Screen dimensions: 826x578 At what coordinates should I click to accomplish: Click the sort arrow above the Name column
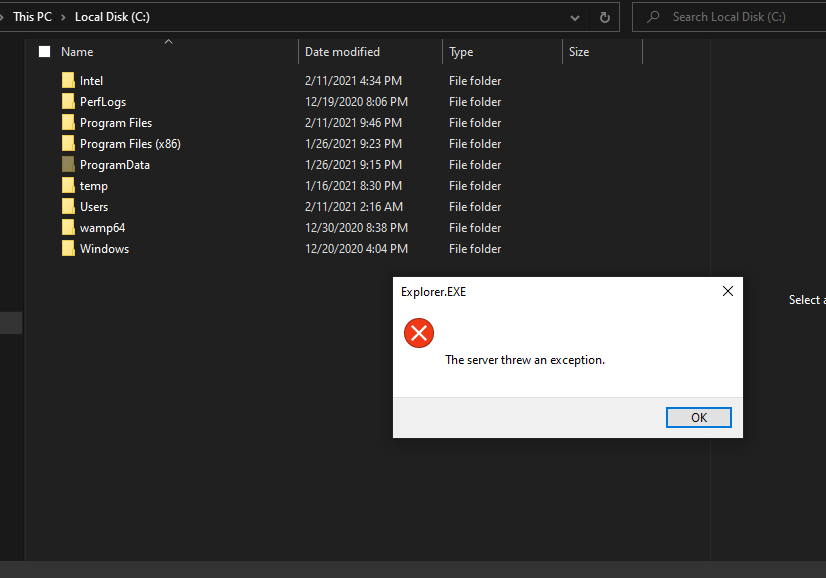pos(168,42)
